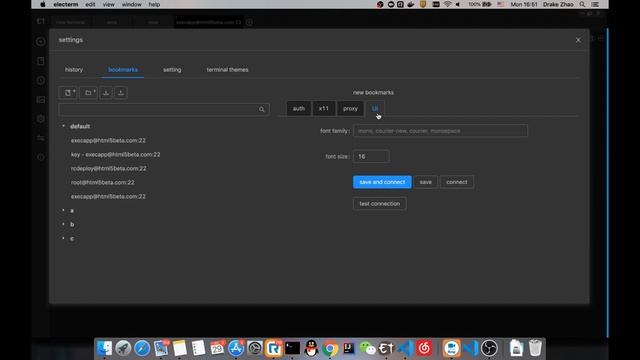Open bookmarks book icon in left sidebar
This screenshot has width=640, height=360.
pyautogui.click(x=41, y=61)
